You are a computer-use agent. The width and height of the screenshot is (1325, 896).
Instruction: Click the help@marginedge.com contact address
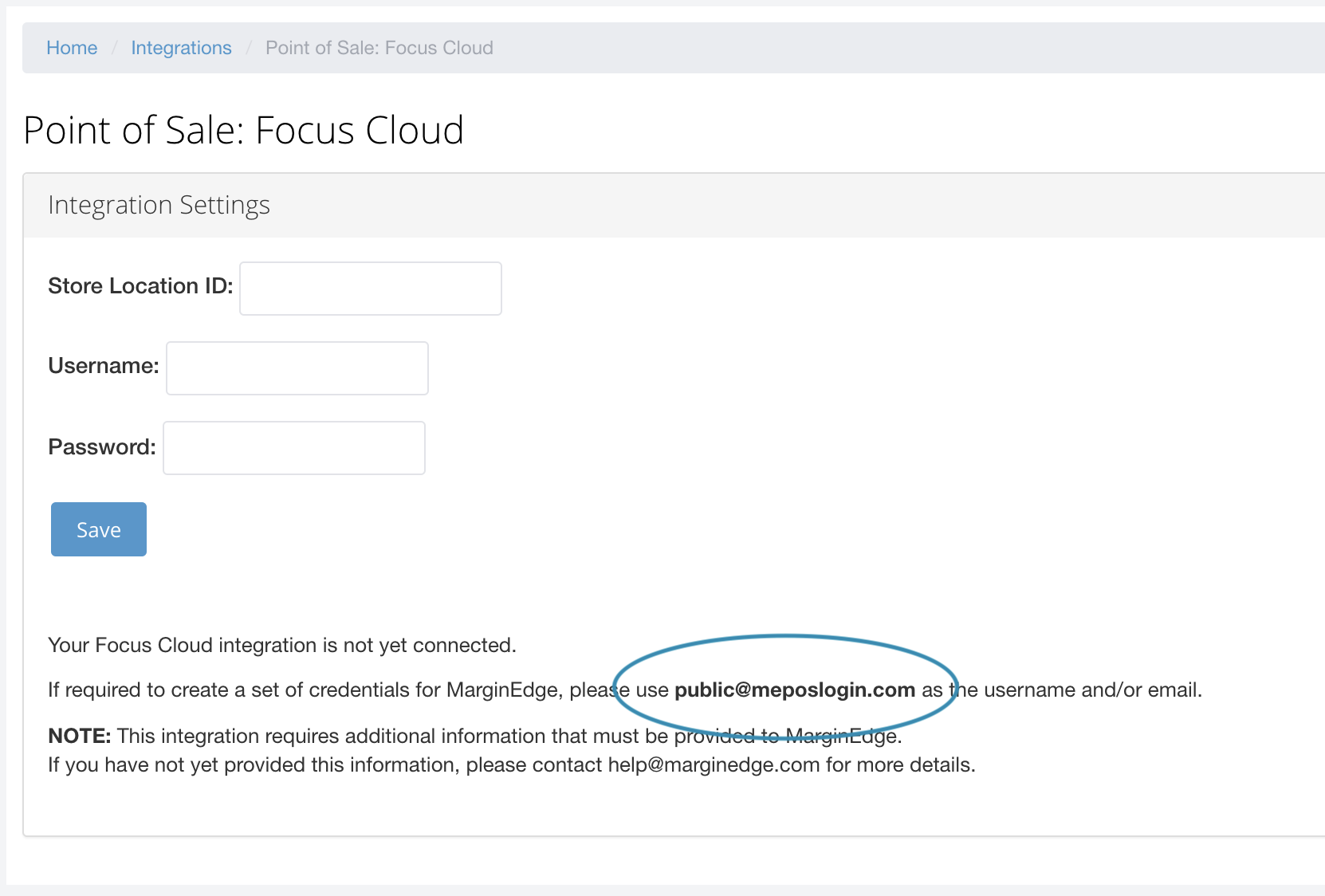(x=714, y=765)
